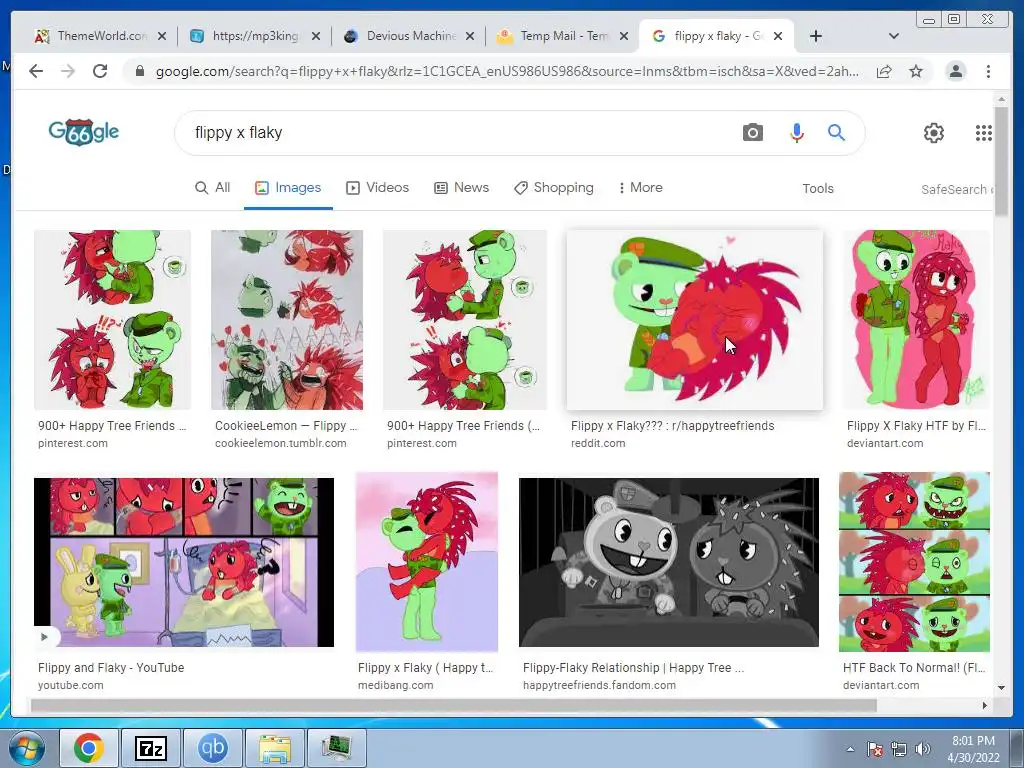
Task: Select the Images search category
Action: [288, 188]
